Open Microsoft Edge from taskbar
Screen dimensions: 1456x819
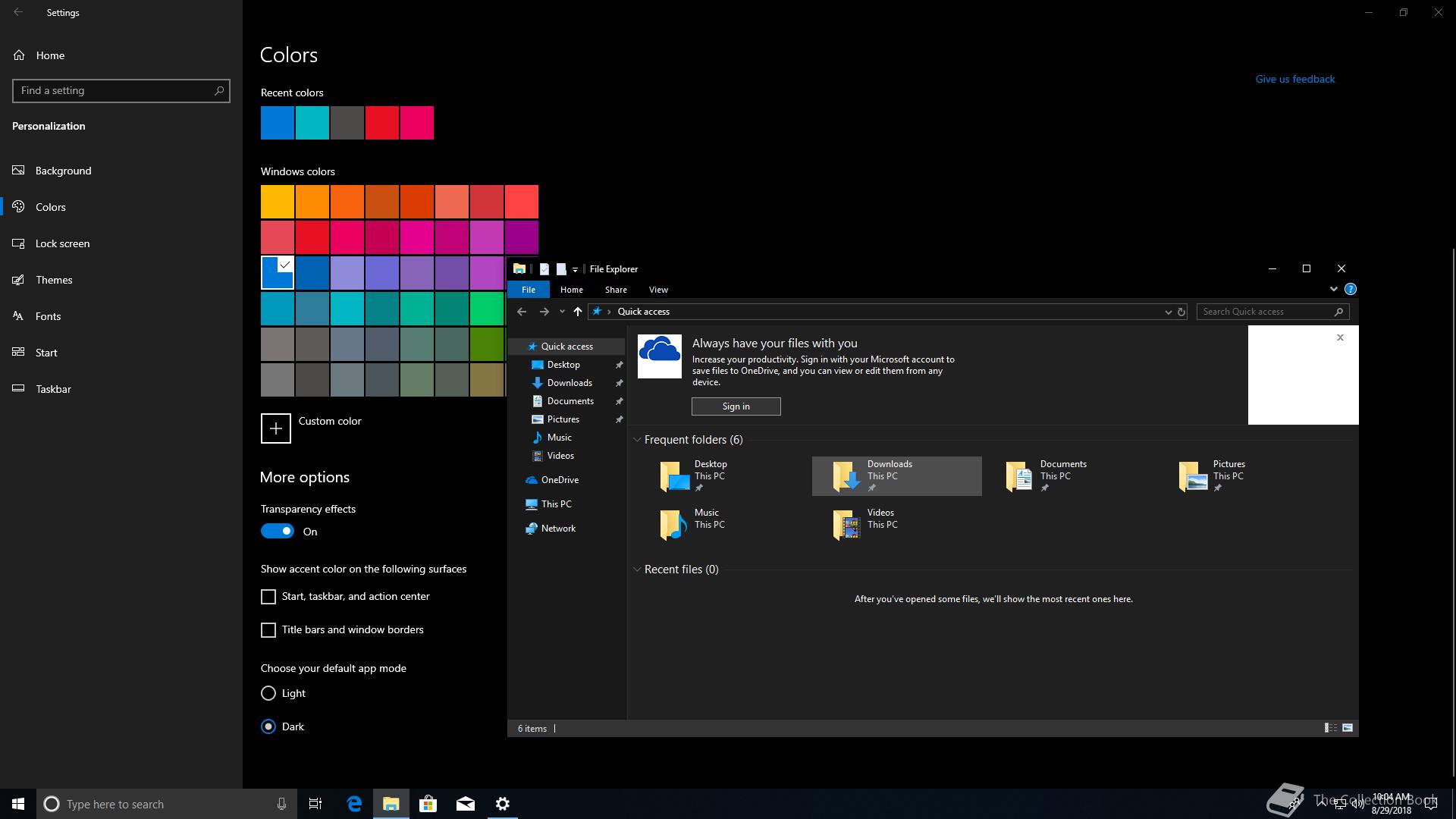pos(354,804)
